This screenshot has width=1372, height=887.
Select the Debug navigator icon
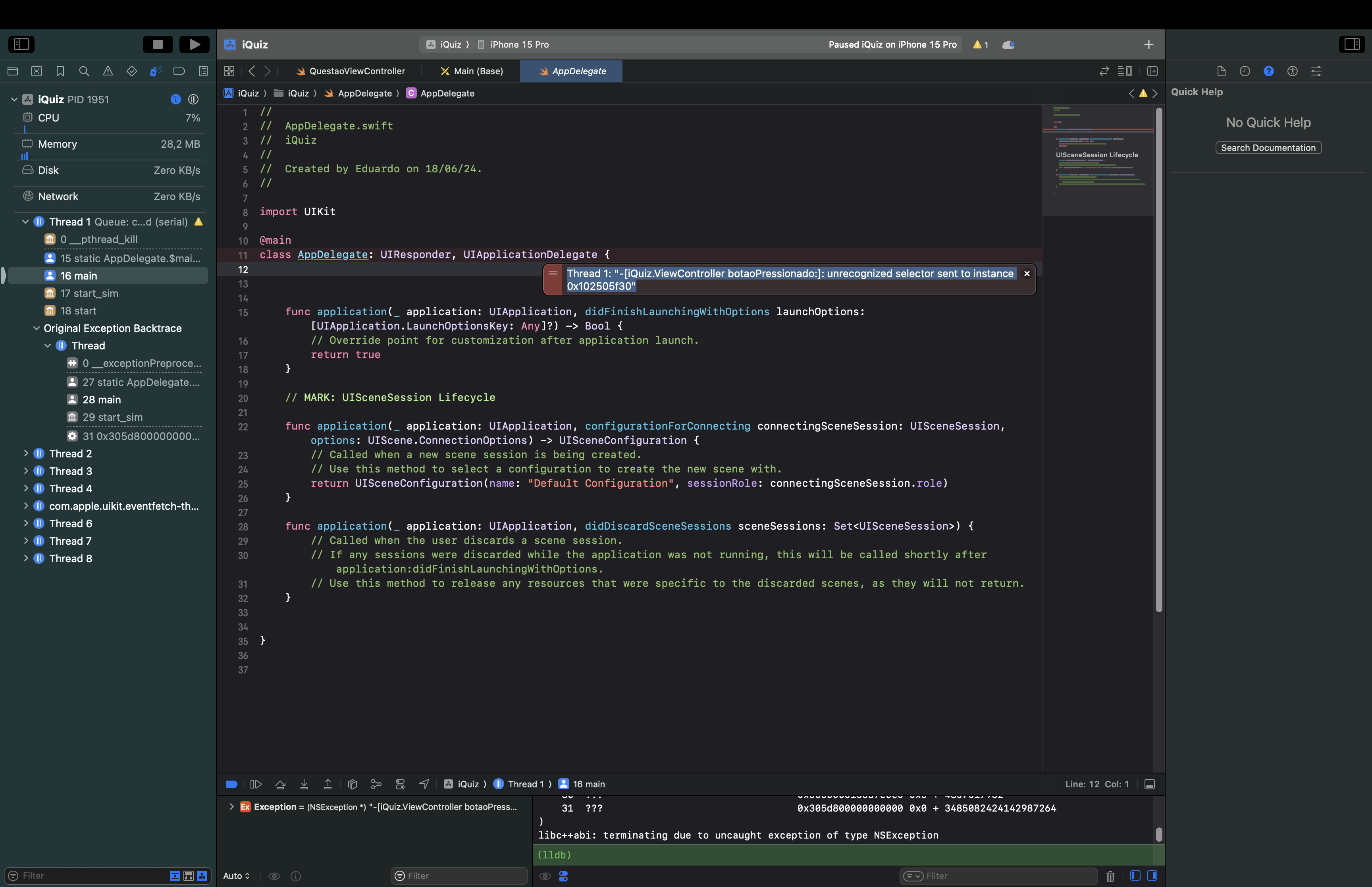point(156,71)
